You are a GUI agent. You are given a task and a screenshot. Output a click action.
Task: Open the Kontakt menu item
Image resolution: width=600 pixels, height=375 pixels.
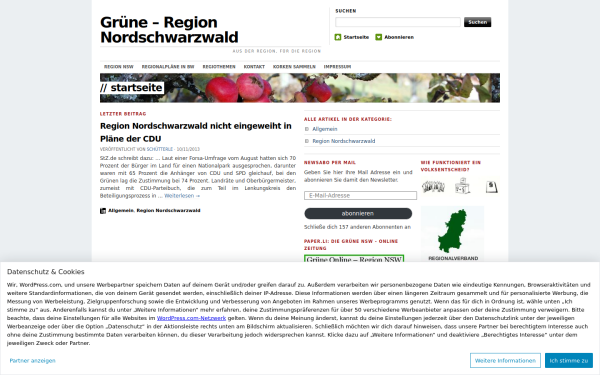coord(254,67)
